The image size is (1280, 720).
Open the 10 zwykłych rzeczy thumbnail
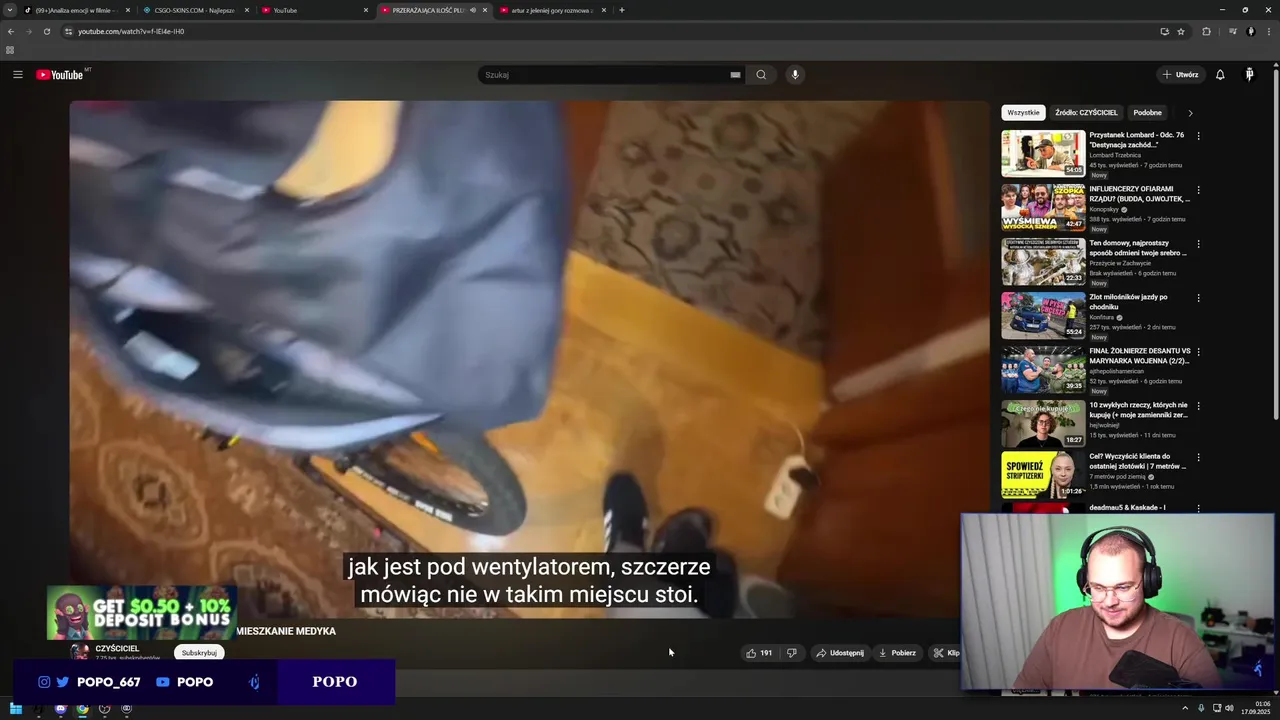(x=1043, y=423)
